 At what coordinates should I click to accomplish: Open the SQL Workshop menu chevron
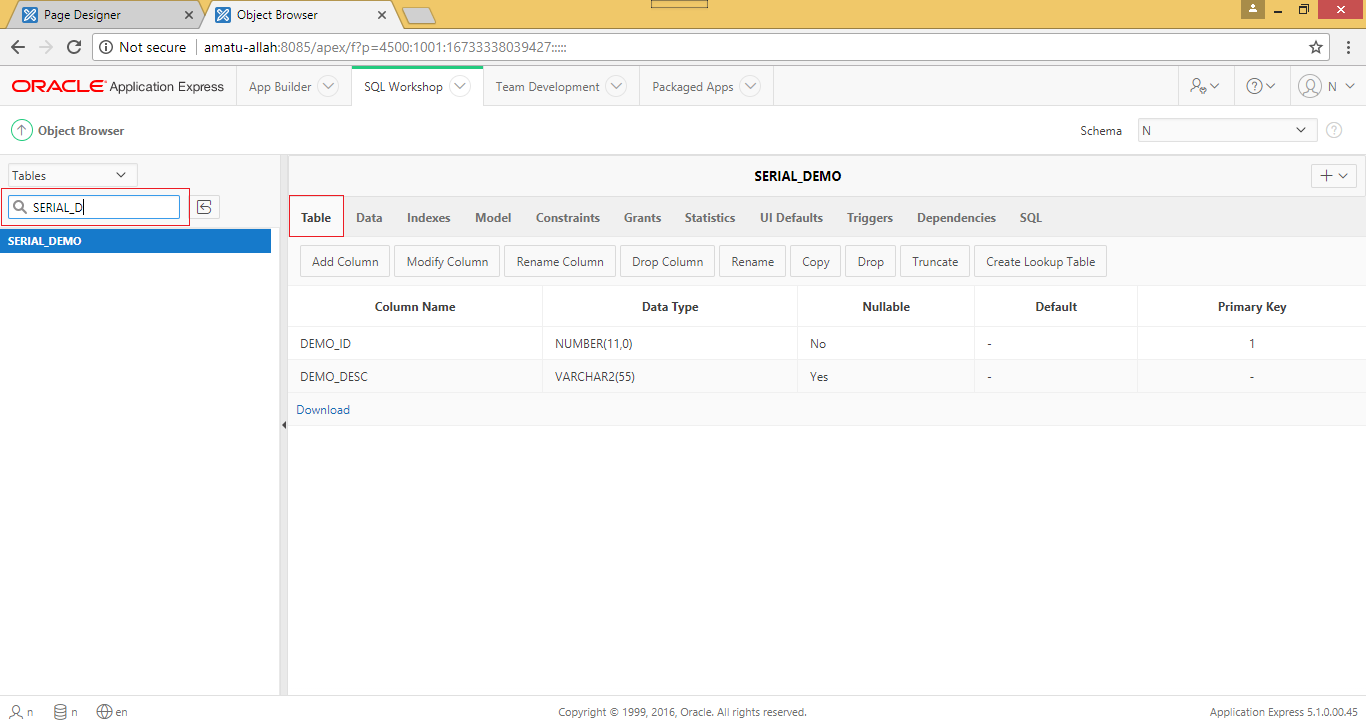(x=459, y=86)
